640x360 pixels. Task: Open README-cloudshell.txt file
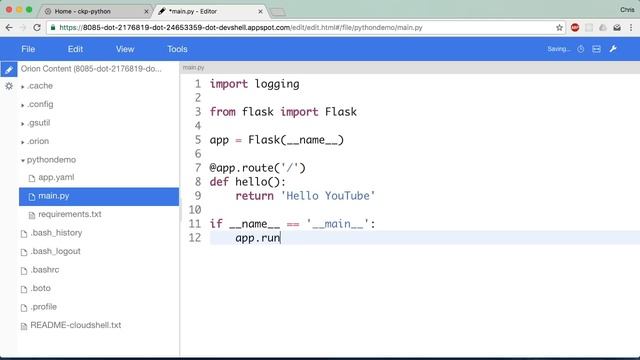pos(76,325)
